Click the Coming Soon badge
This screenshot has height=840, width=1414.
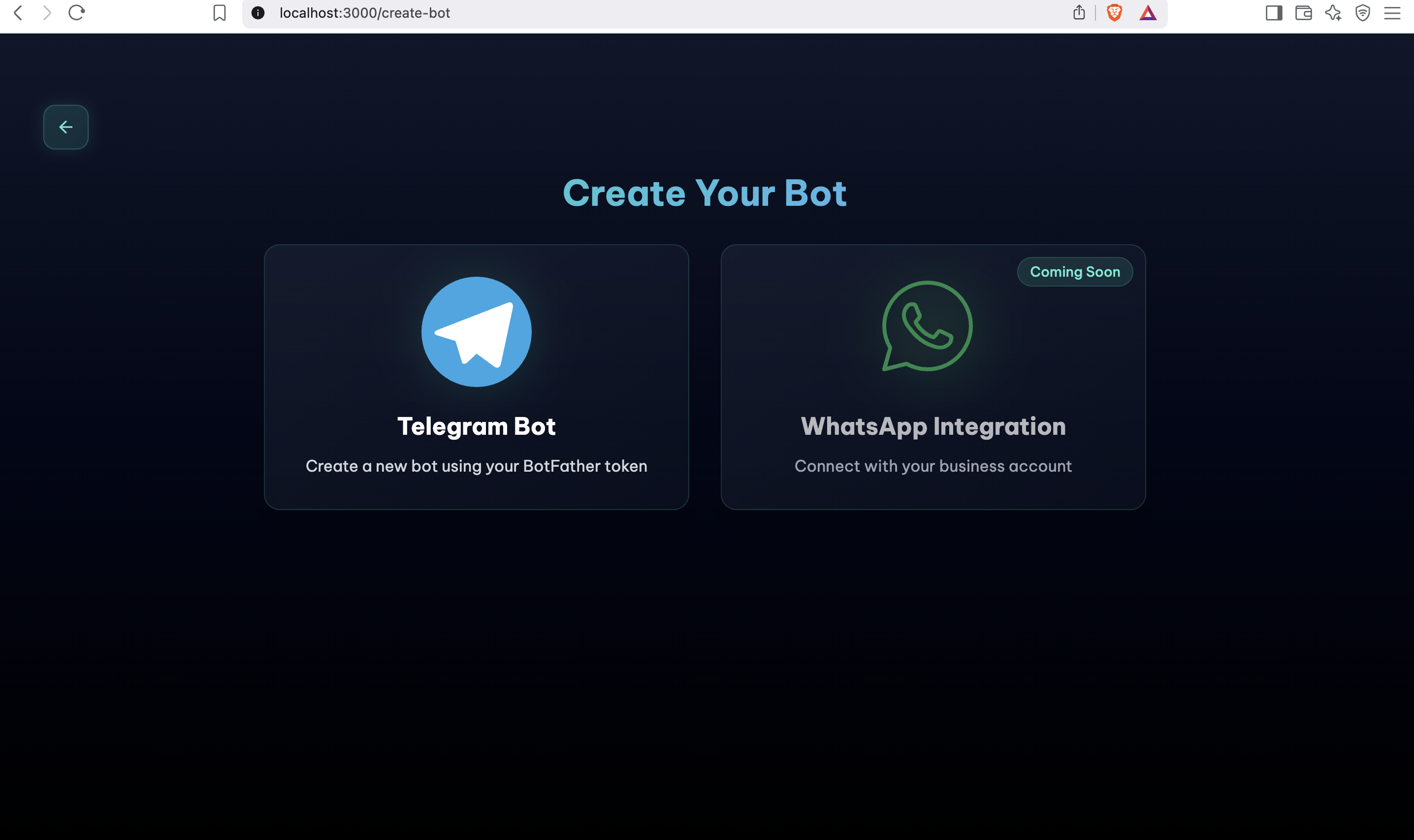click(x=1074, y=272)
